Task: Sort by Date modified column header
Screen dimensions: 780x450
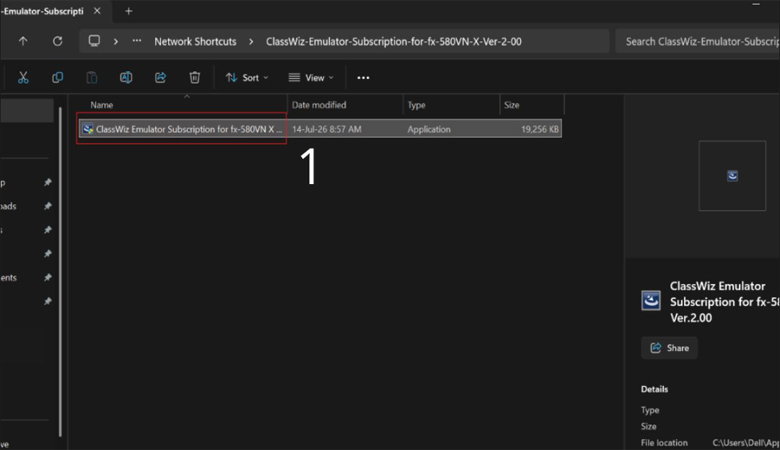Action: click(x=319, y=105)
